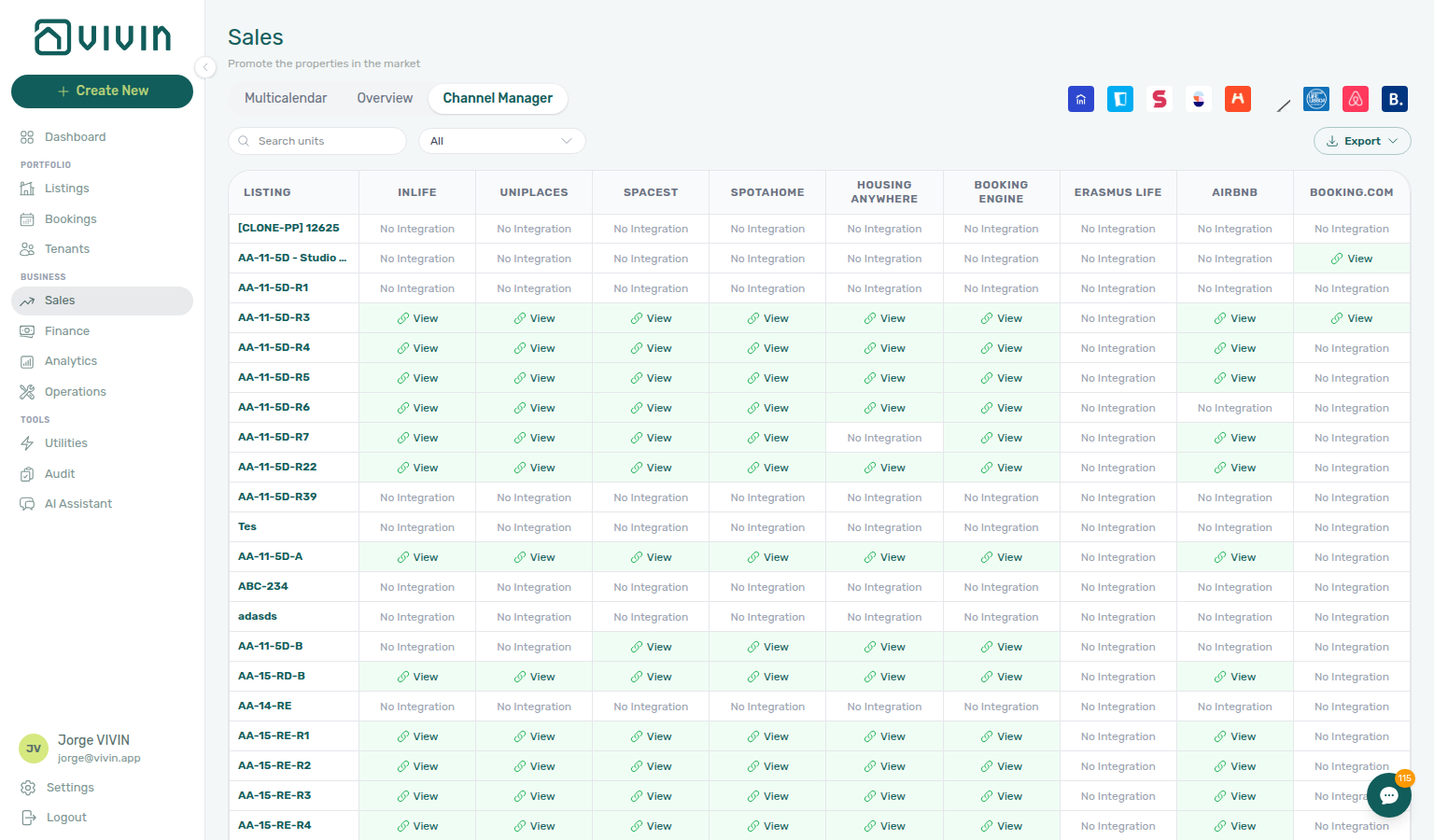1434x840 pixels.
Task: View Spacest integration for AA-11-5D-B
Action: coord(651,647)
